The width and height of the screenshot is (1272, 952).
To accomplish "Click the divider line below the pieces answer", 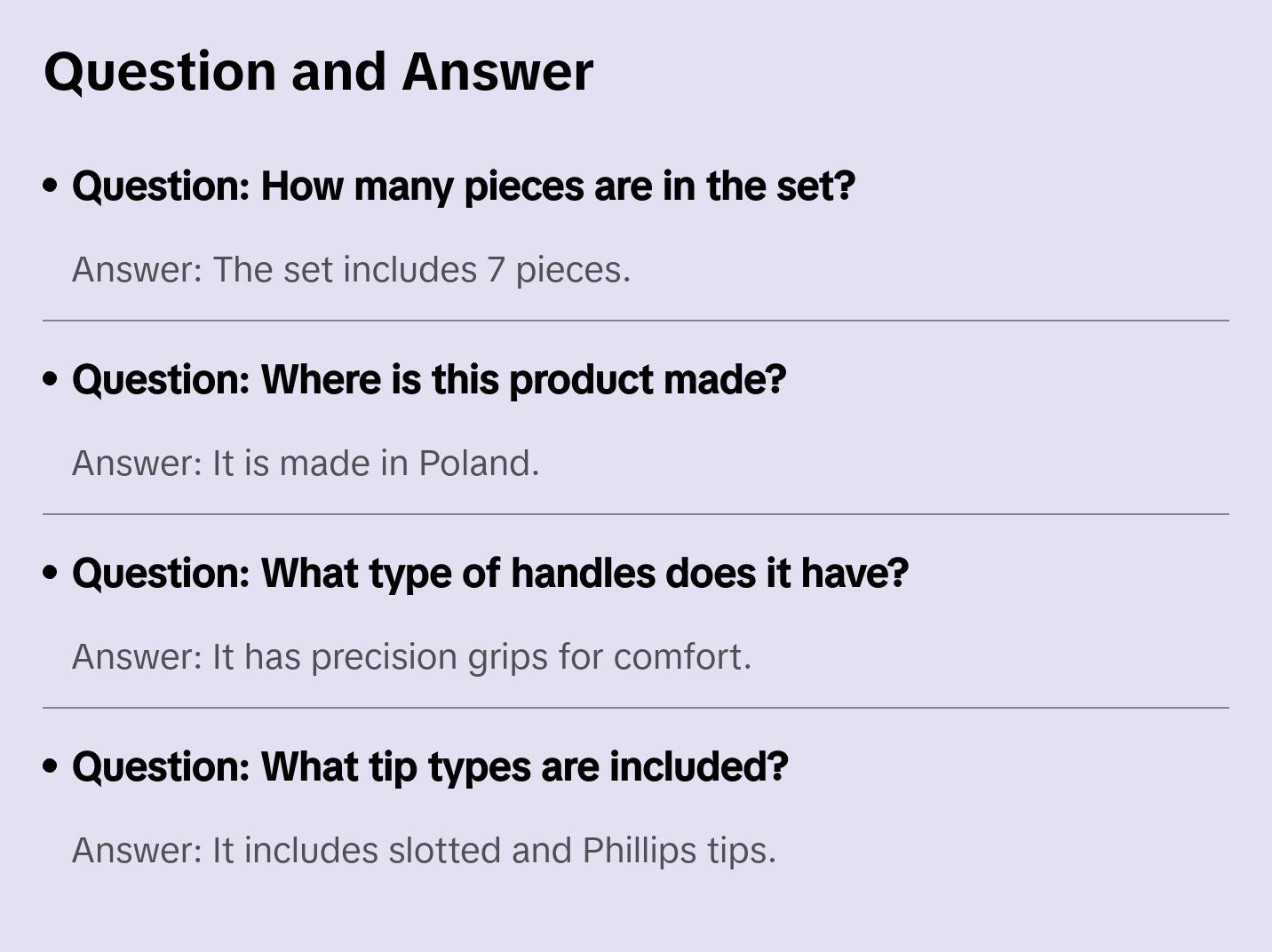I will coord(635,321).
